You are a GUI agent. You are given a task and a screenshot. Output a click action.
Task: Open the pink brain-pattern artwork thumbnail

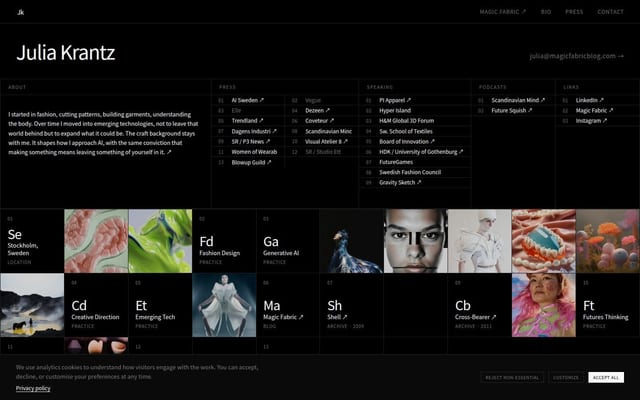click(x=96, y=241)
